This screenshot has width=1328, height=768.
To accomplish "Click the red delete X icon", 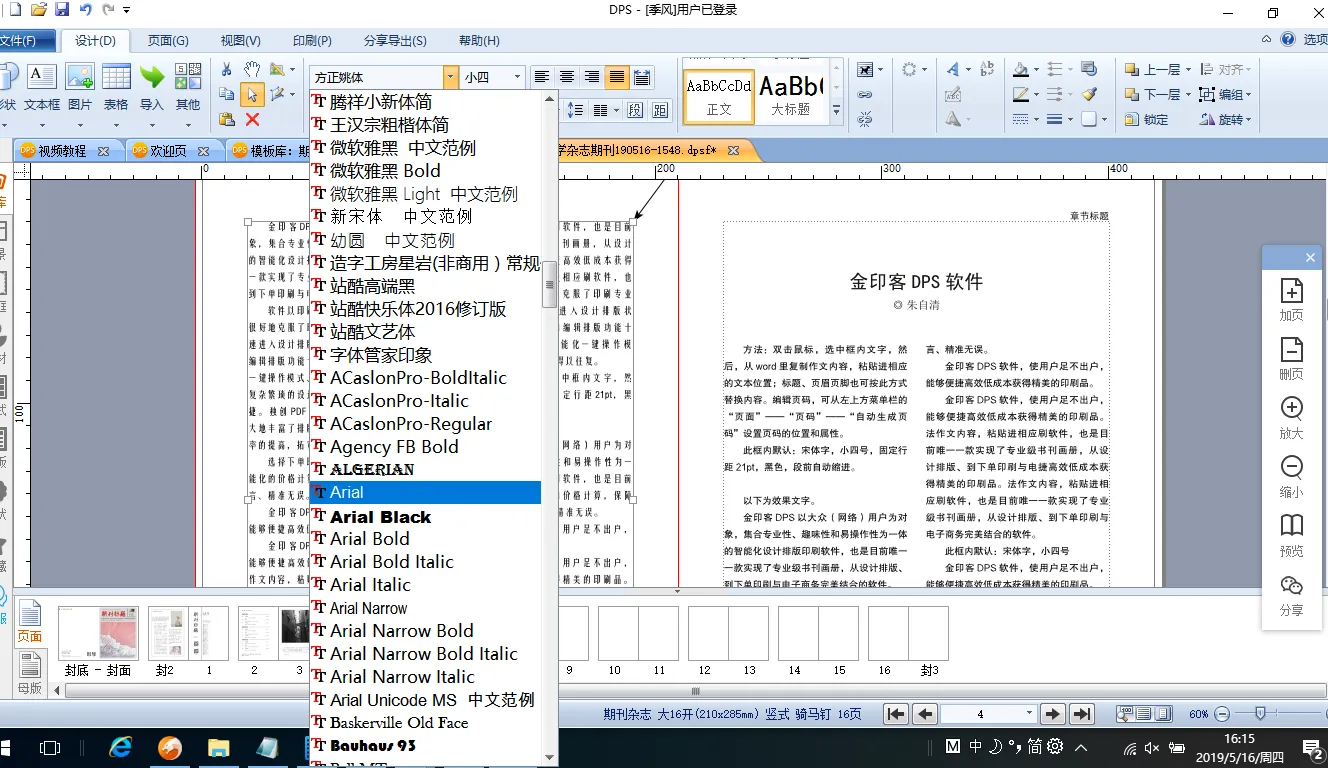I will click(252, 120).
